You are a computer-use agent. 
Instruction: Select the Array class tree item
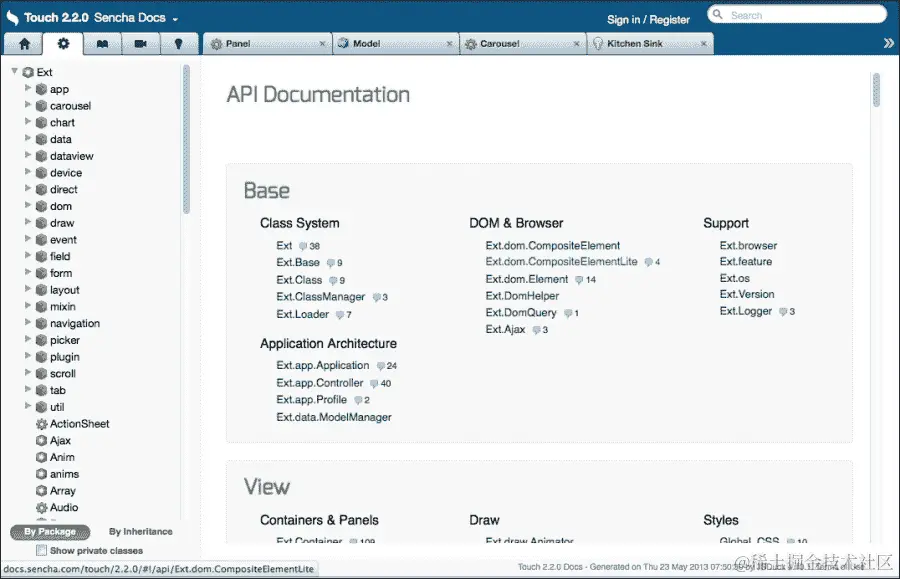coord(63,491)
